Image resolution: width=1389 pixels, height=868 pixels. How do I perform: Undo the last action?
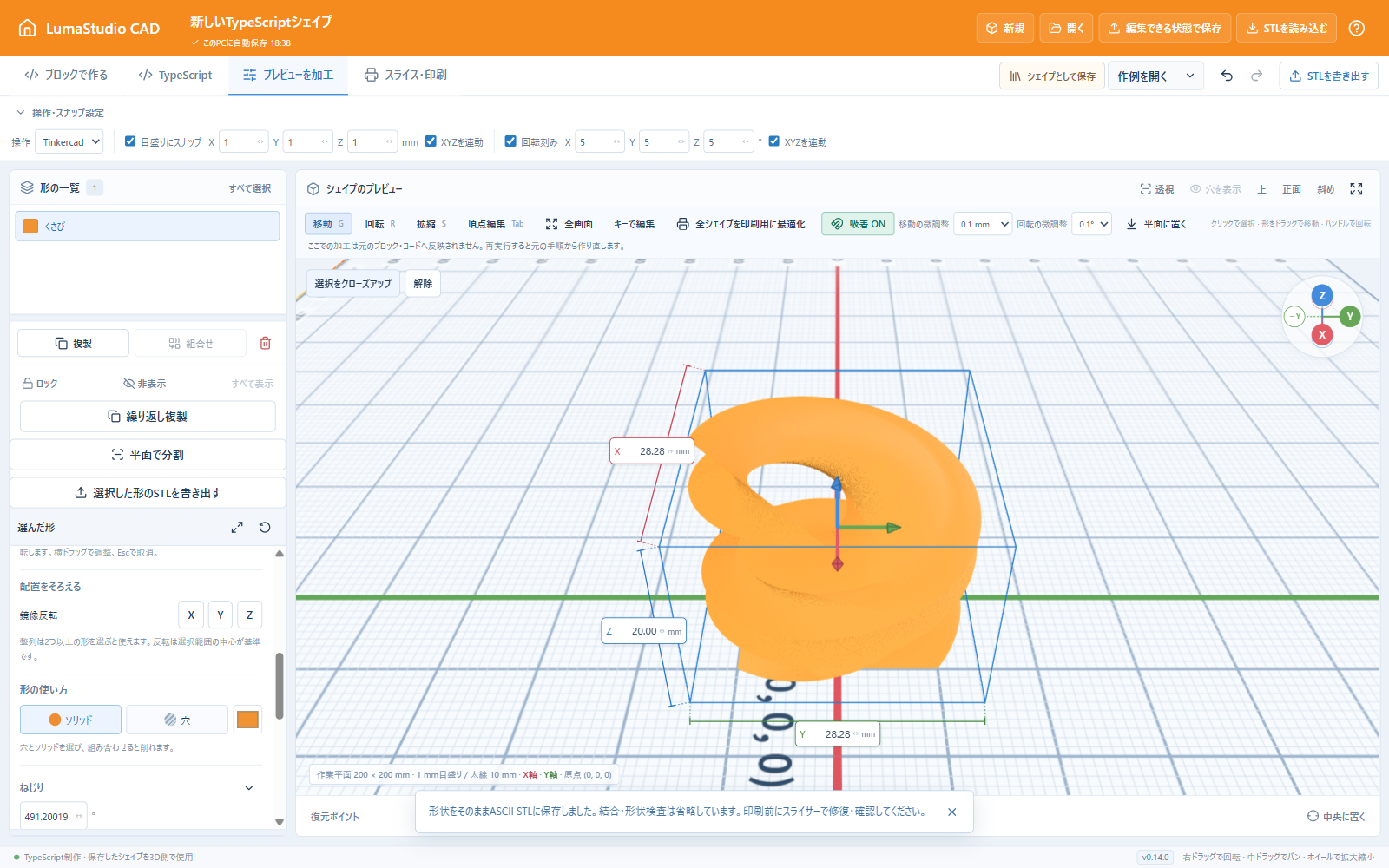[1227, 76]
